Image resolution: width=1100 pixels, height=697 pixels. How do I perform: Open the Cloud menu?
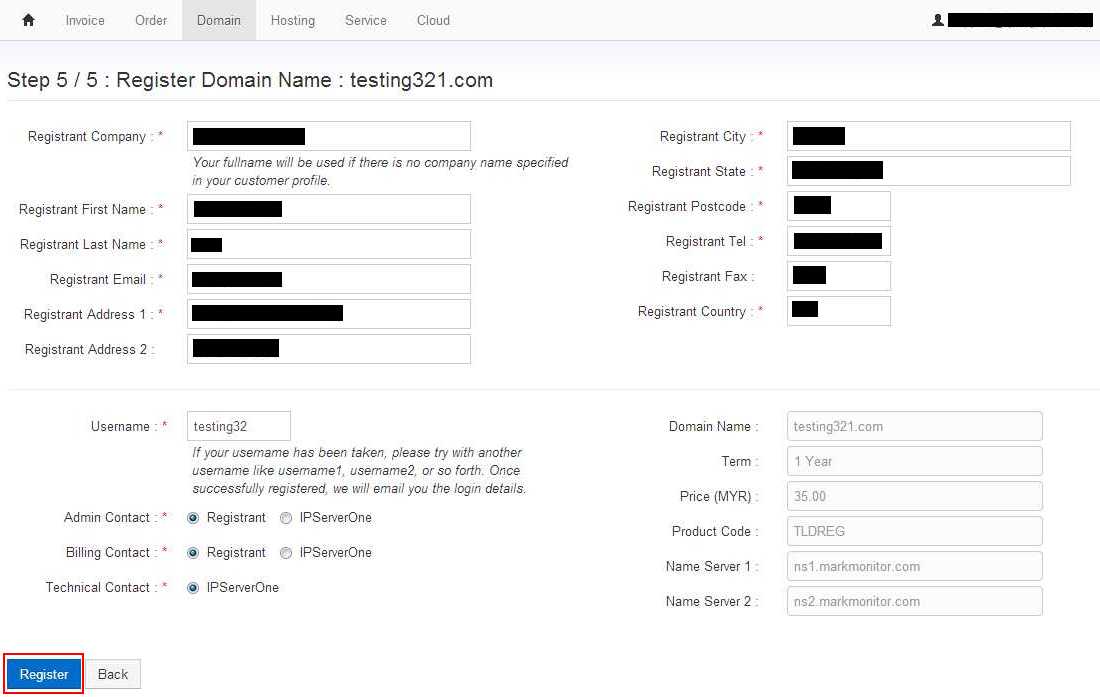pyautogui.click(x=433, y=20)
